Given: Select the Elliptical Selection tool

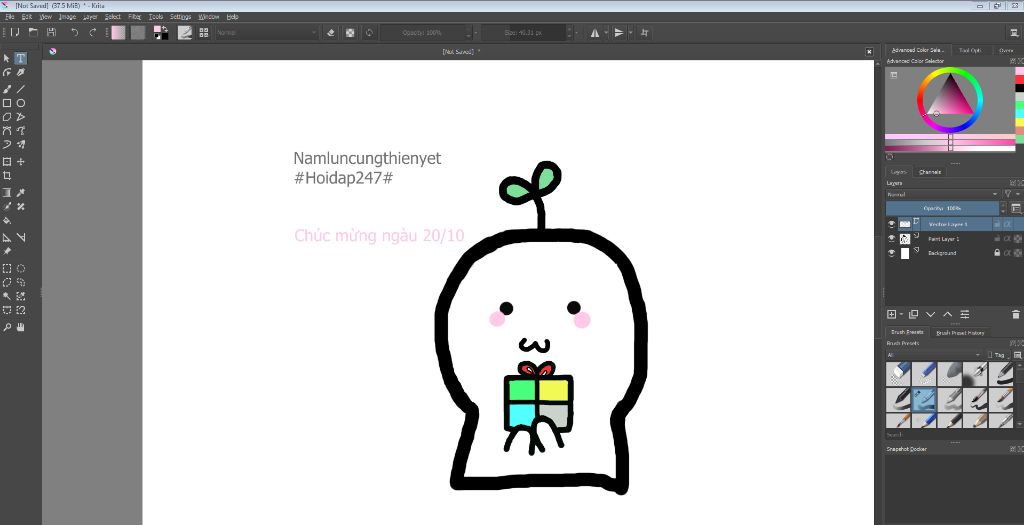Looking at the screenshot, I should (x=21, y=268).
